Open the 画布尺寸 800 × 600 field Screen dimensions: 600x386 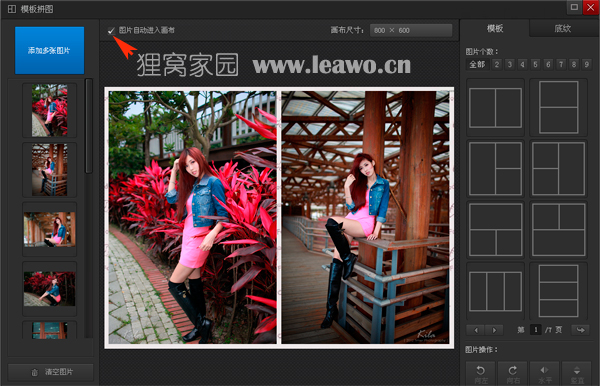click(x=411, y=30)
